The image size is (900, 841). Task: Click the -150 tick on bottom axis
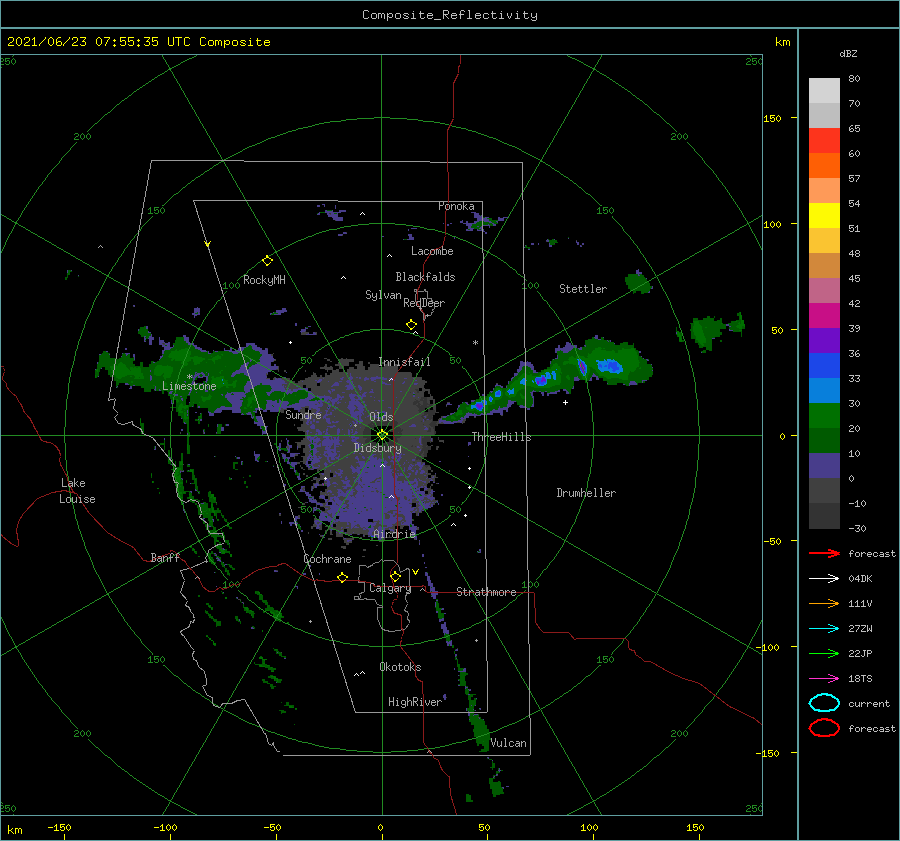59,827
